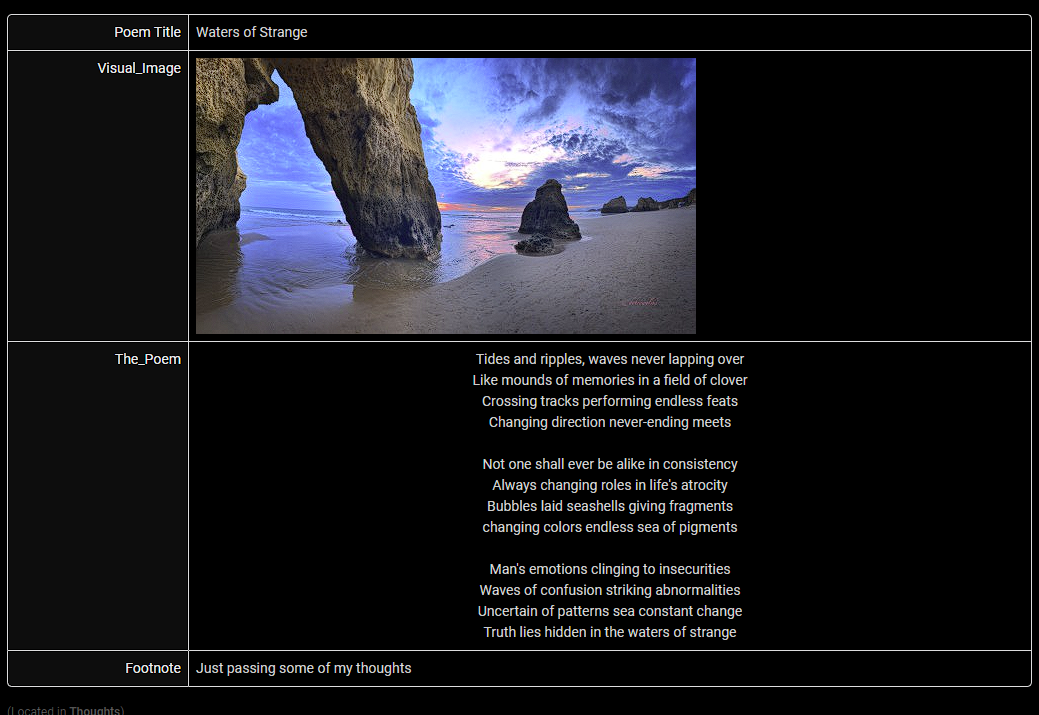Select the 'Footnote' row label

click(x=152, y=668)
